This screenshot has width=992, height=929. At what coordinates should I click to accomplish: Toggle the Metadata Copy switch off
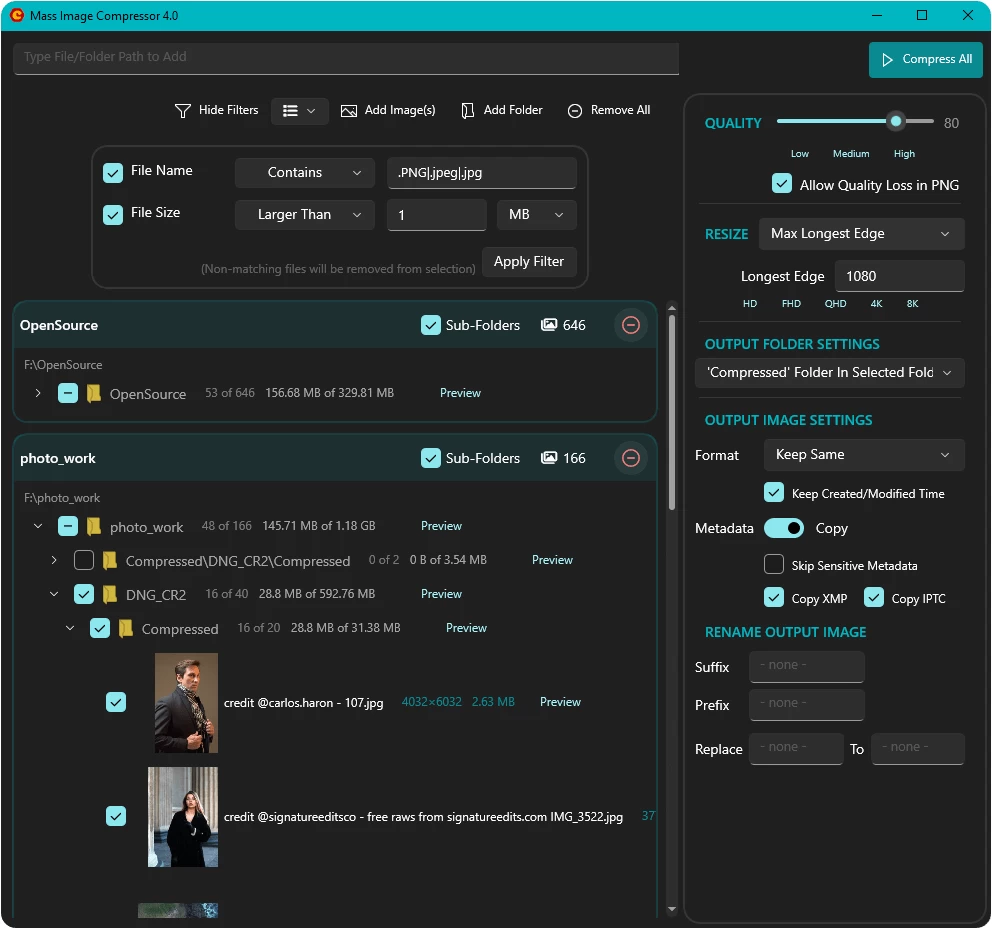click(784, 528)
